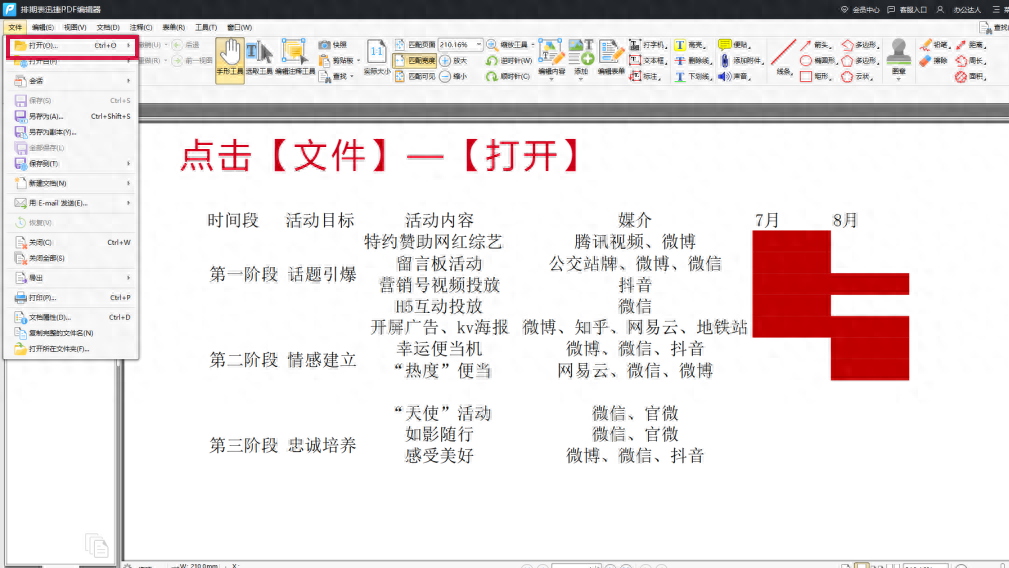Click the Zoom Out (缩小) button

pyautogui.click(x=453, y=76)
